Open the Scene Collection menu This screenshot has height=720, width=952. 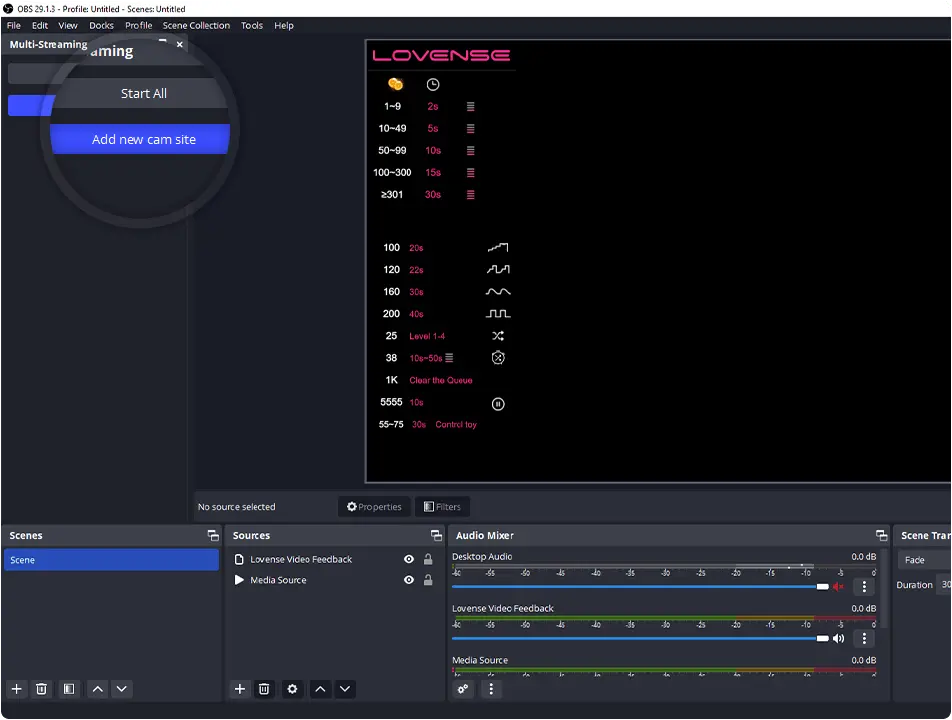[196, 25]
